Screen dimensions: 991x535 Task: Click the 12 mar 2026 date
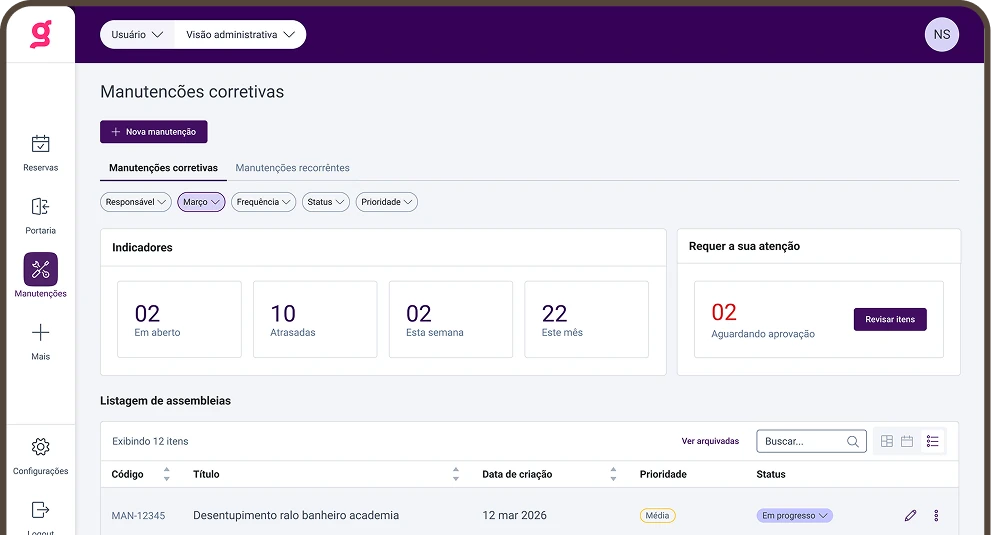click(514, 515)
